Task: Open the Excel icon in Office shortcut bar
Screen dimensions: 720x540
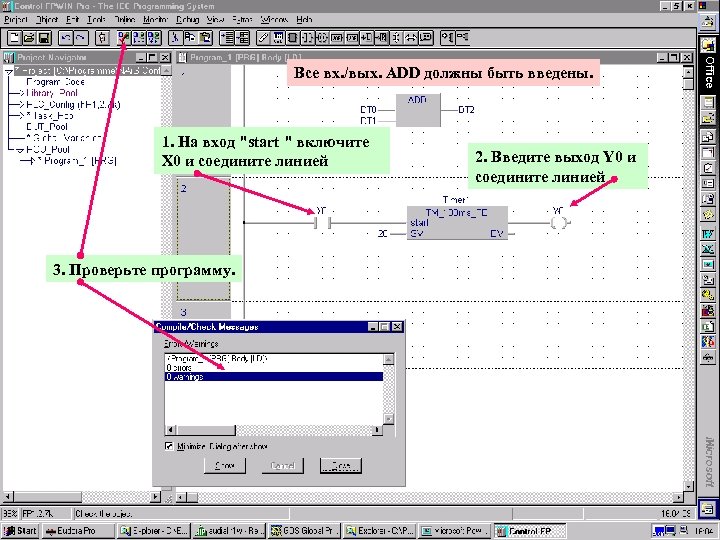Action: point(708,249)
